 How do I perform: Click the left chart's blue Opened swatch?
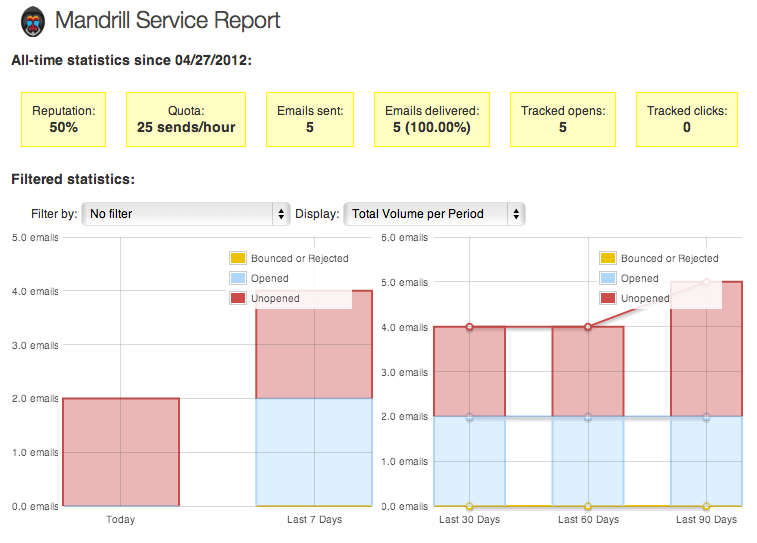pyautogui.click(x=238, y=278)
